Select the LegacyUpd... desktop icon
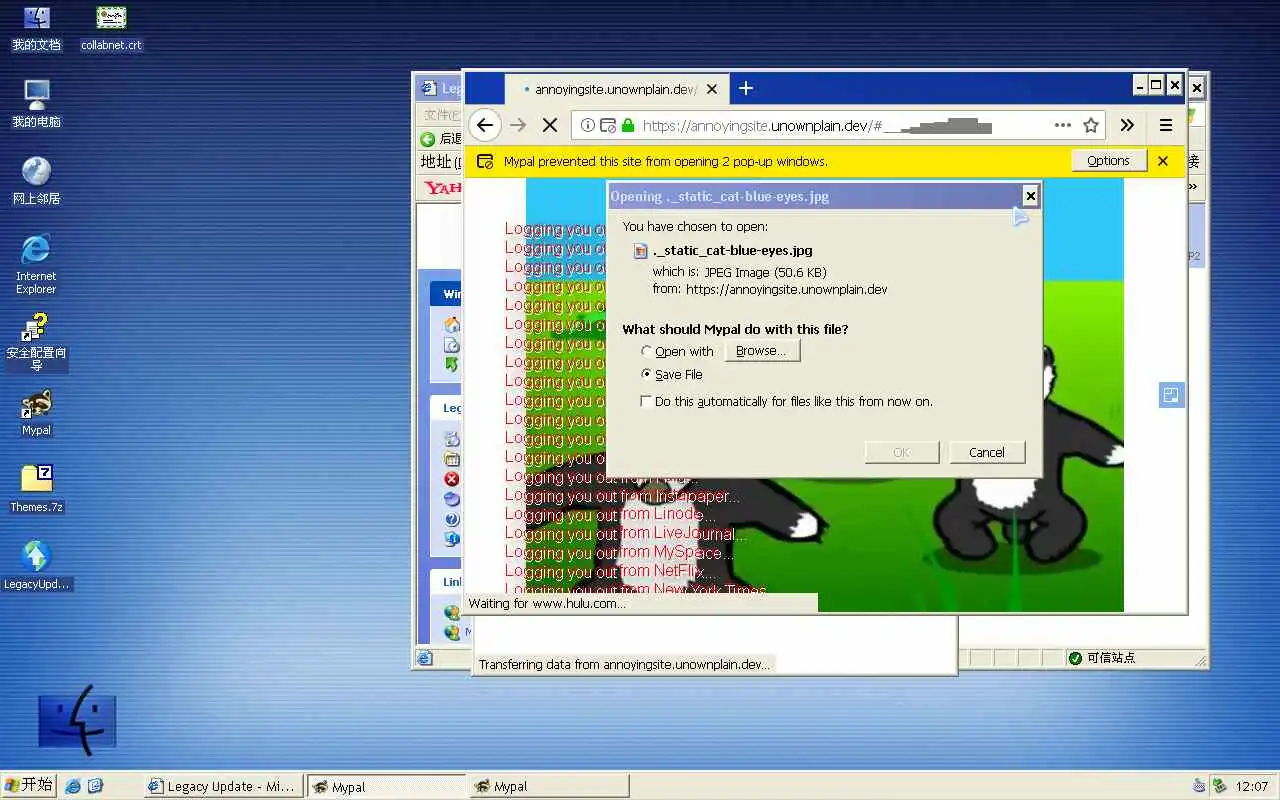The image size is (1280, 800). 36,566
